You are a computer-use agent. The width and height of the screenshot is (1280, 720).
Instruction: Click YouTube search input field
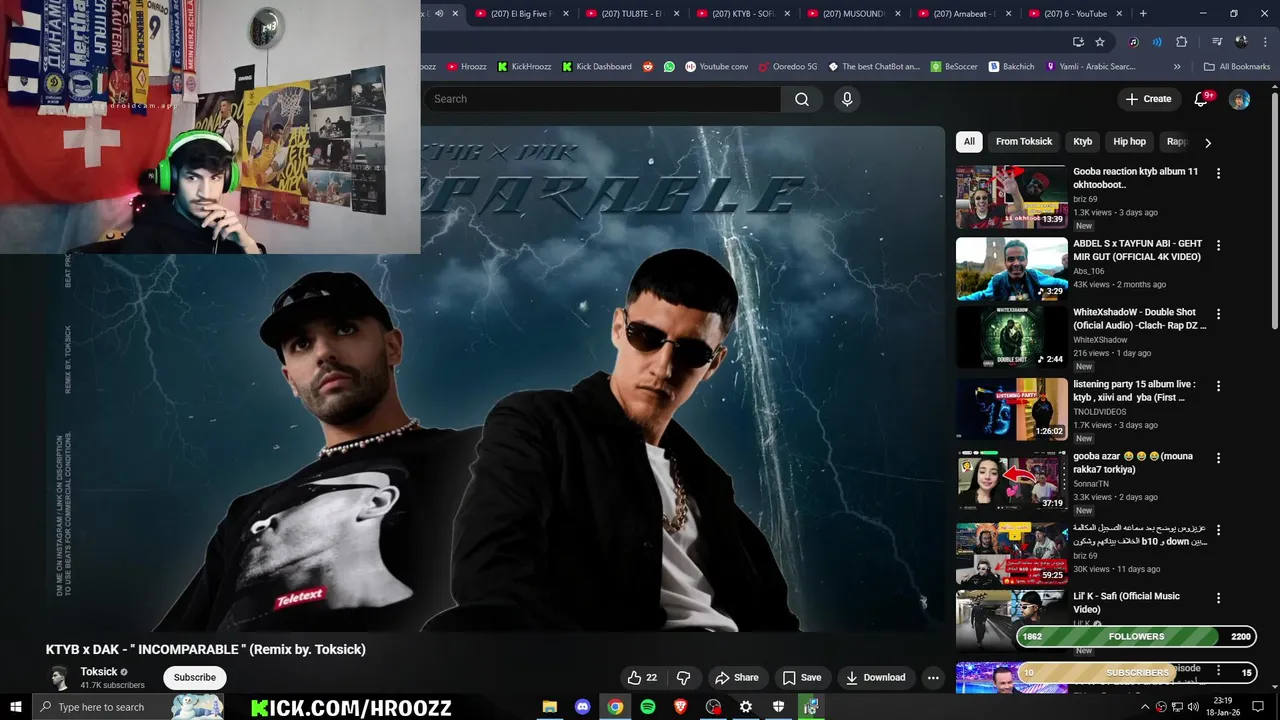point(604,99)
